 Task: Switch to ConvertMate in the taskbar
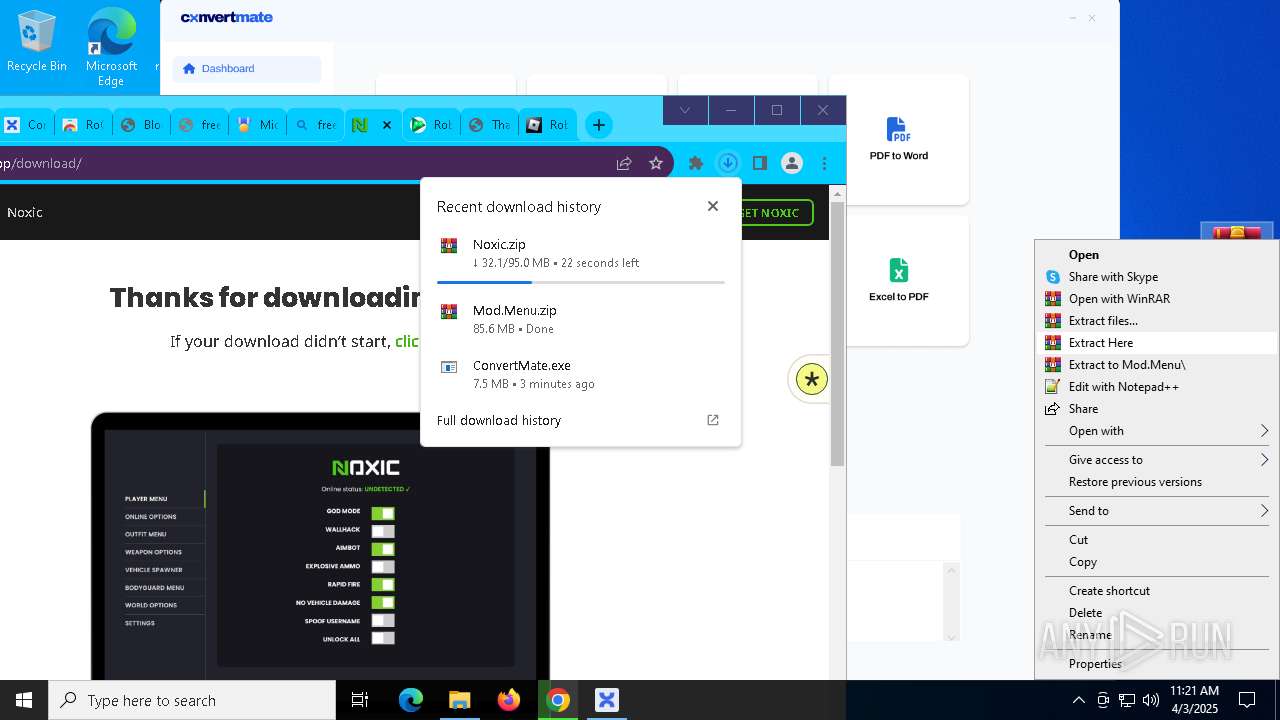(x=607, y=700)
